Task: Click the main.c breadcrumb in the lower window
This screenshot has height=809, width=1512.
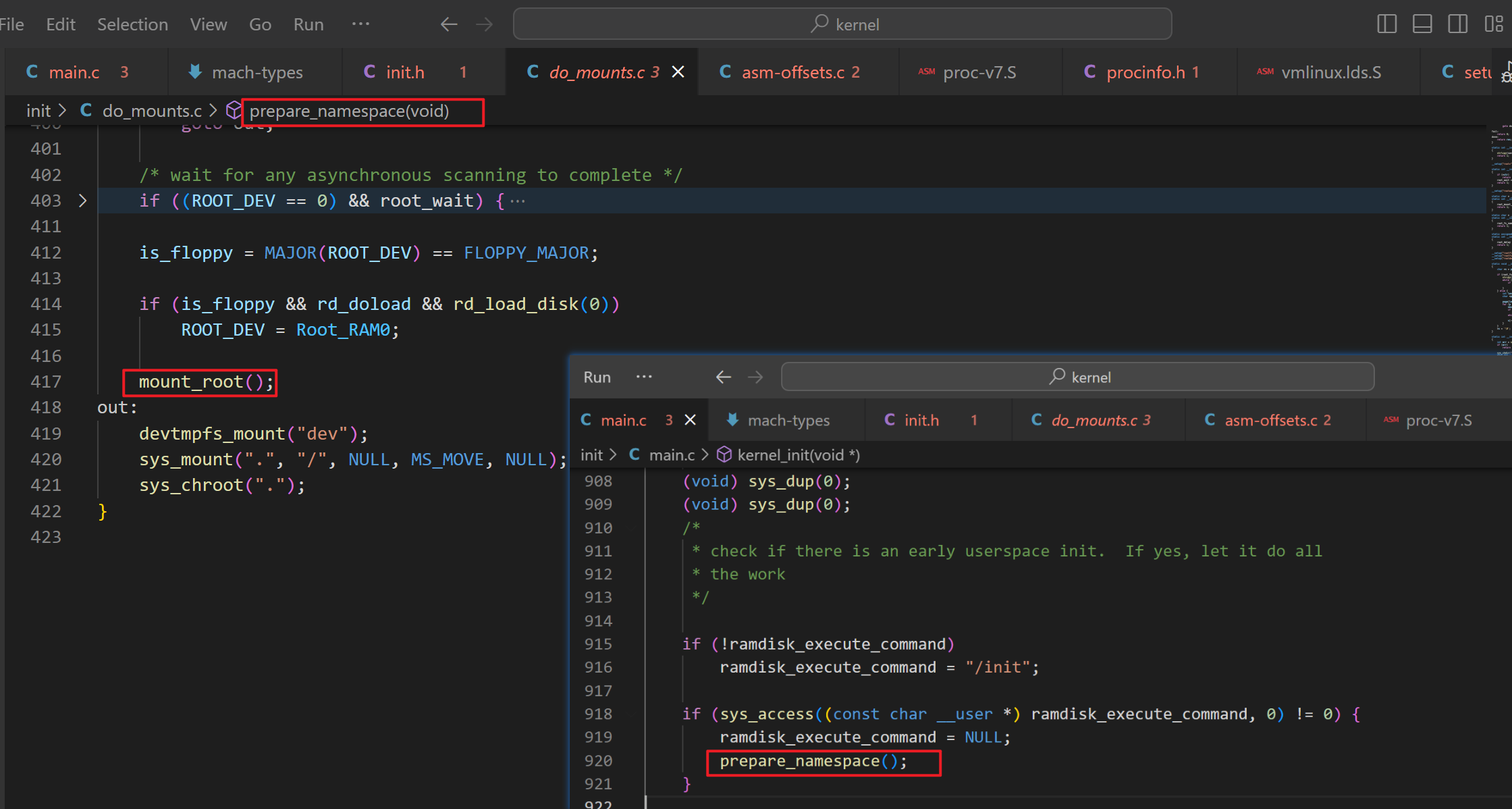Action: (x=672, y=455)
